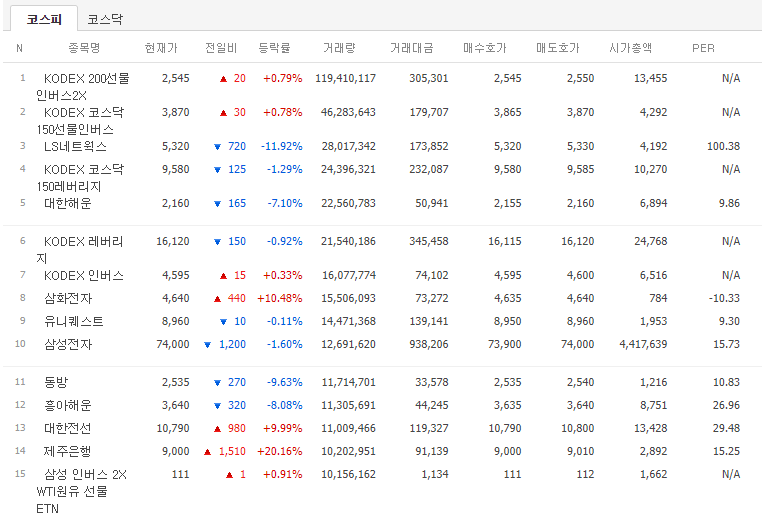The height and width of the screenshot is (523, 762).
Task: Click the -11.92% change for LS네트웍스
Action: point(281,146)
